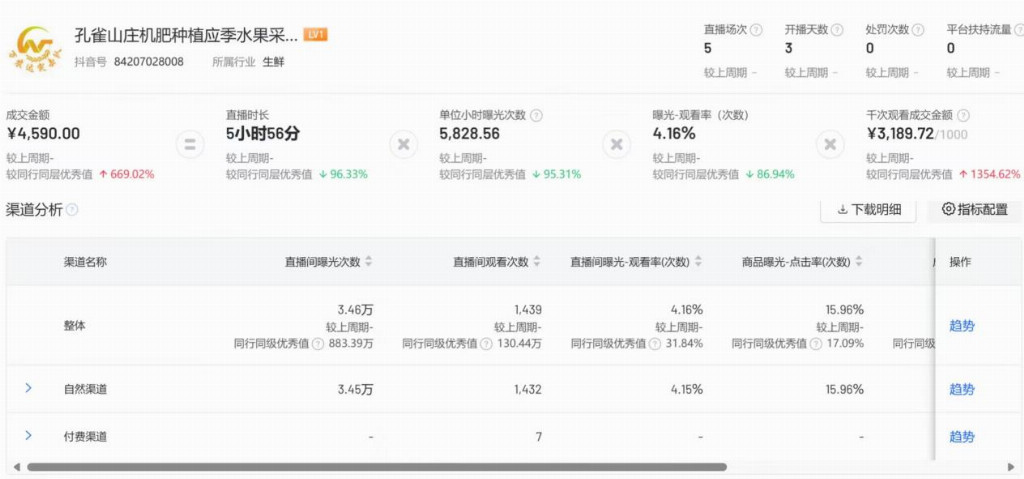The height and width of the screenshot is (479, 1024).
Task: Open 指标配置 settings
Action: click(x=974, y=210)
